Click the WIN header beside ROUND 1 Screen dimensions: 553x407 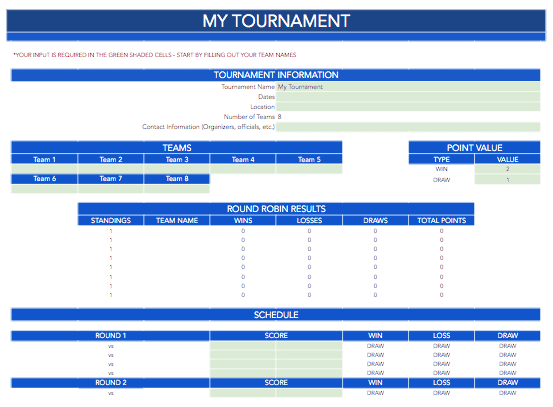(x=375, y=336)
